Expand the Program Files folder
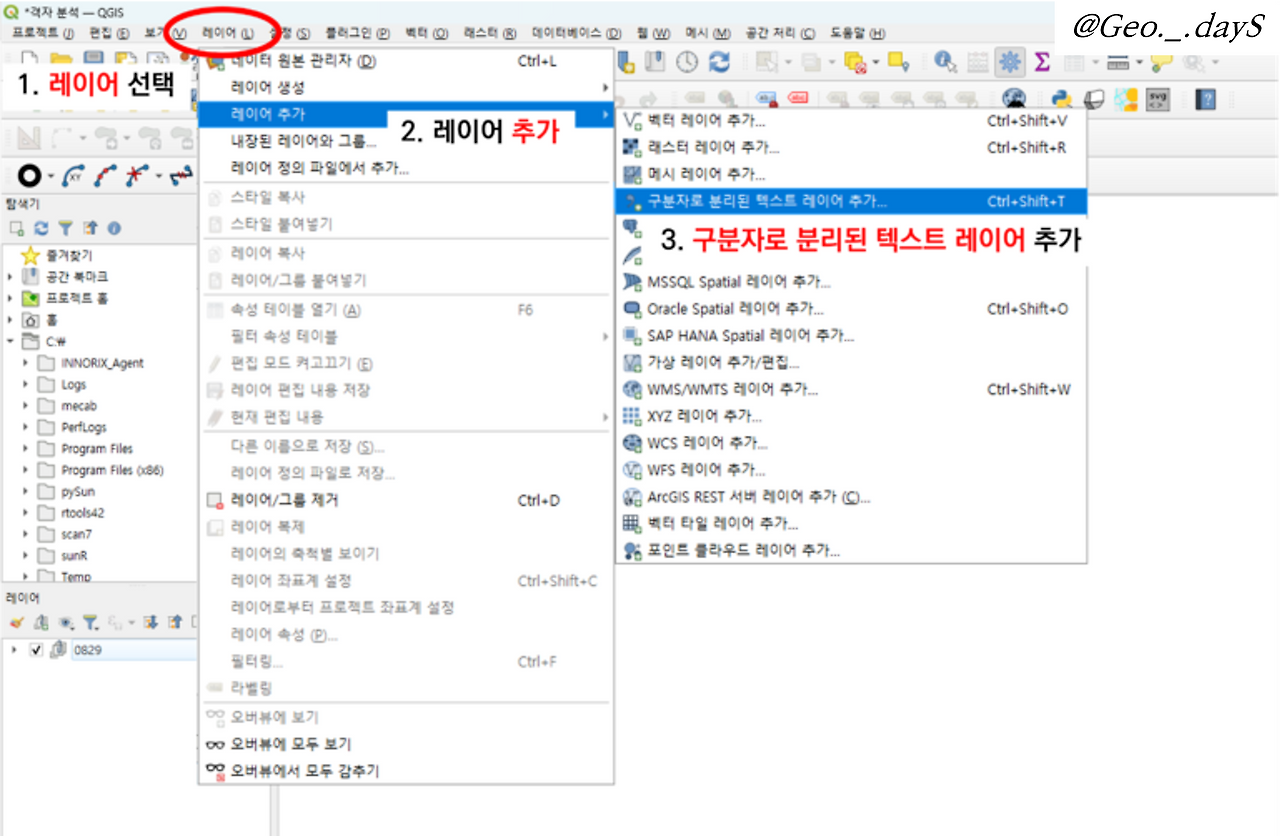1280x836 pixels. (x=23, y=448)
